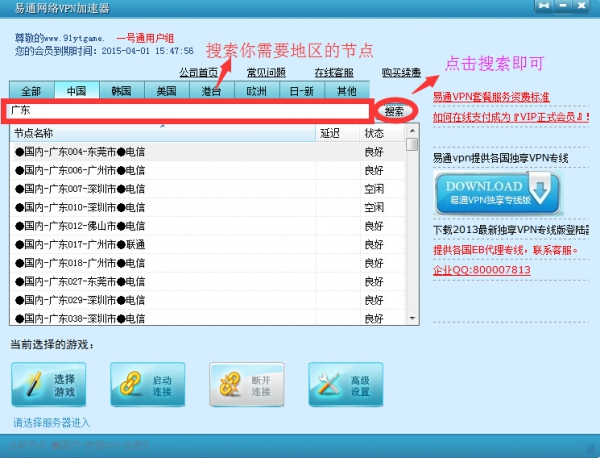Screen dimensions: 600x458
Task: Click the 选择游戏 (Select Game) button
Action: [x=48, y=386]
